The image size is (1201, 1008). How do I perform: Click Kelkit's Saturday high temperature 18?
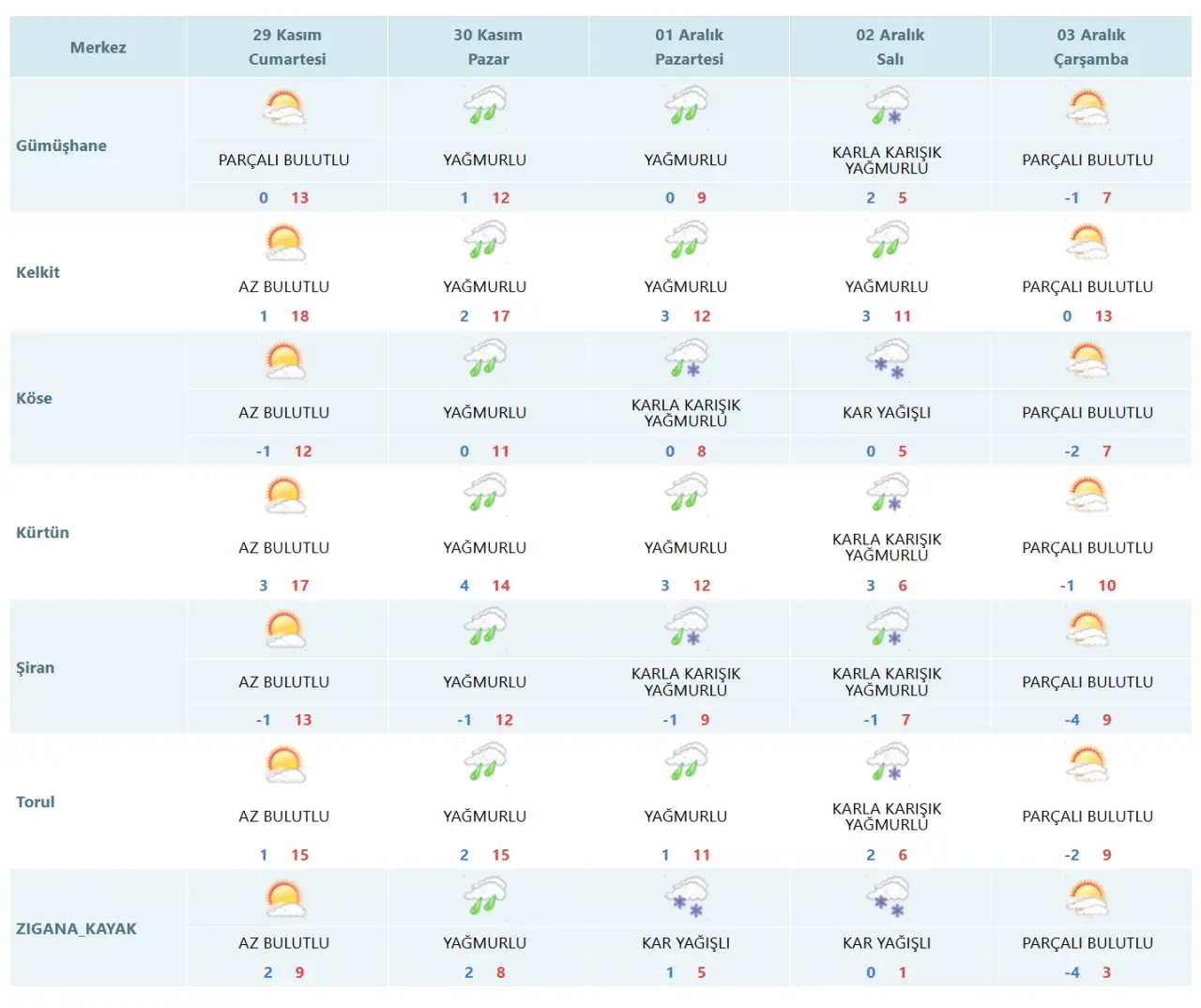coord(299,316)
